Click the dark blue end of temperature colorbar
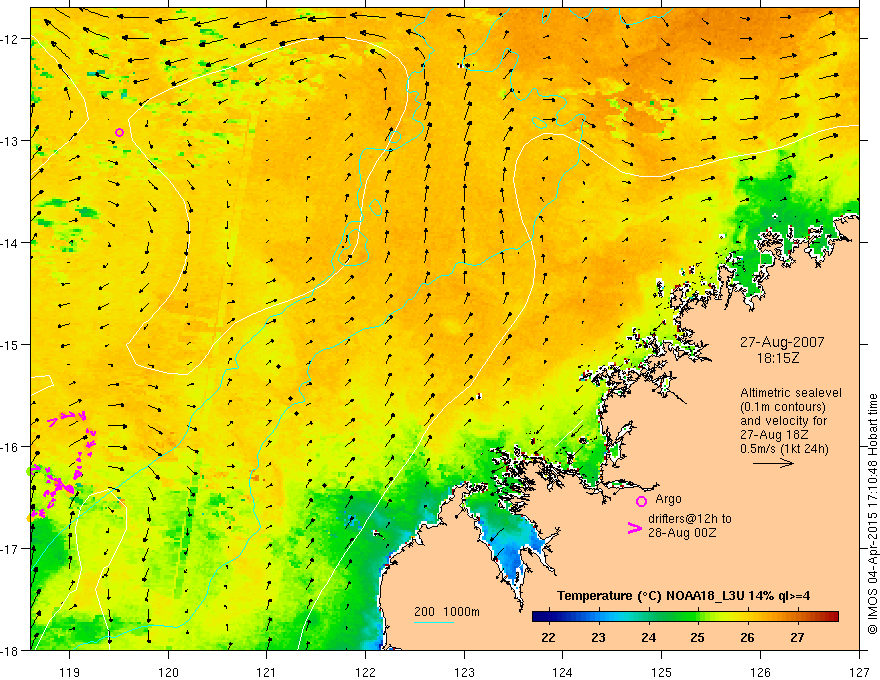This screenshot has height=680, width=880. (x=539, y=617)
